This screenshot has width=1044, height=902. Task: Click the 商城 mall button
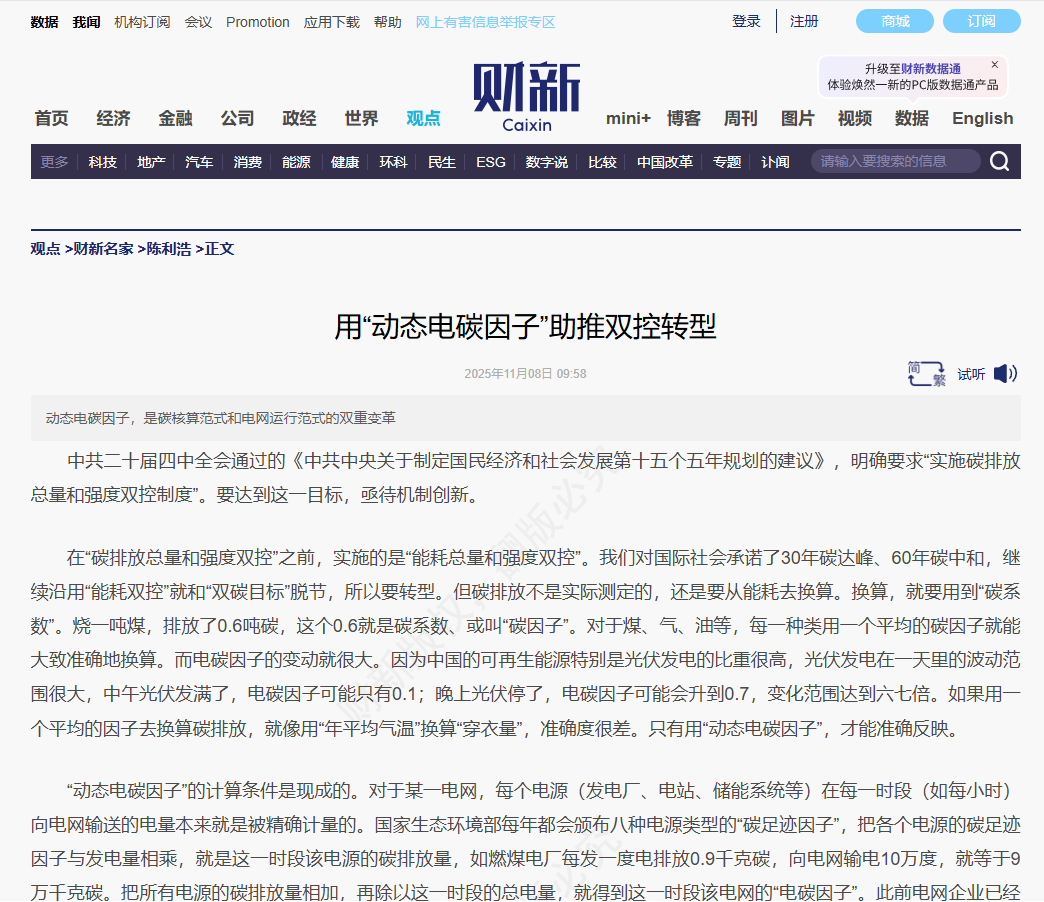[x=894, y=20]
